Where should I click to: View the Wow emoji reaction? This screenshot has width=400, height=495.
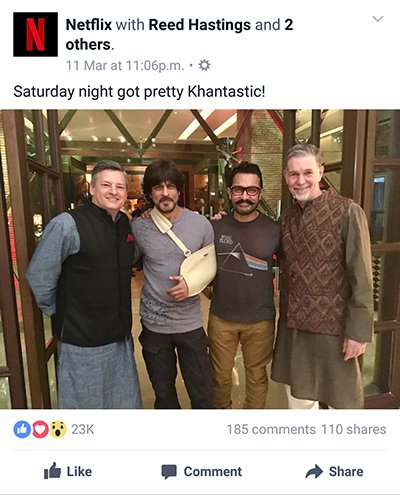pyautogui.click(x=58, y=429)
